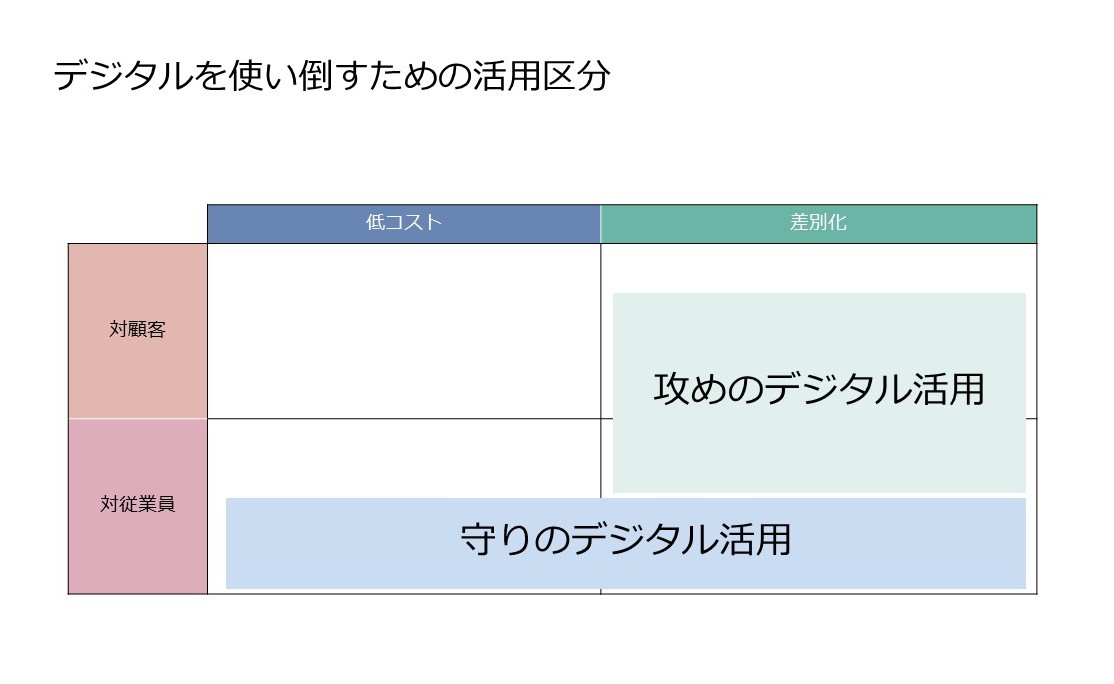The width and height of the screenshot is (1114, 684).
Task: Click the text 低コスト in the header
Action: (404, 222)
